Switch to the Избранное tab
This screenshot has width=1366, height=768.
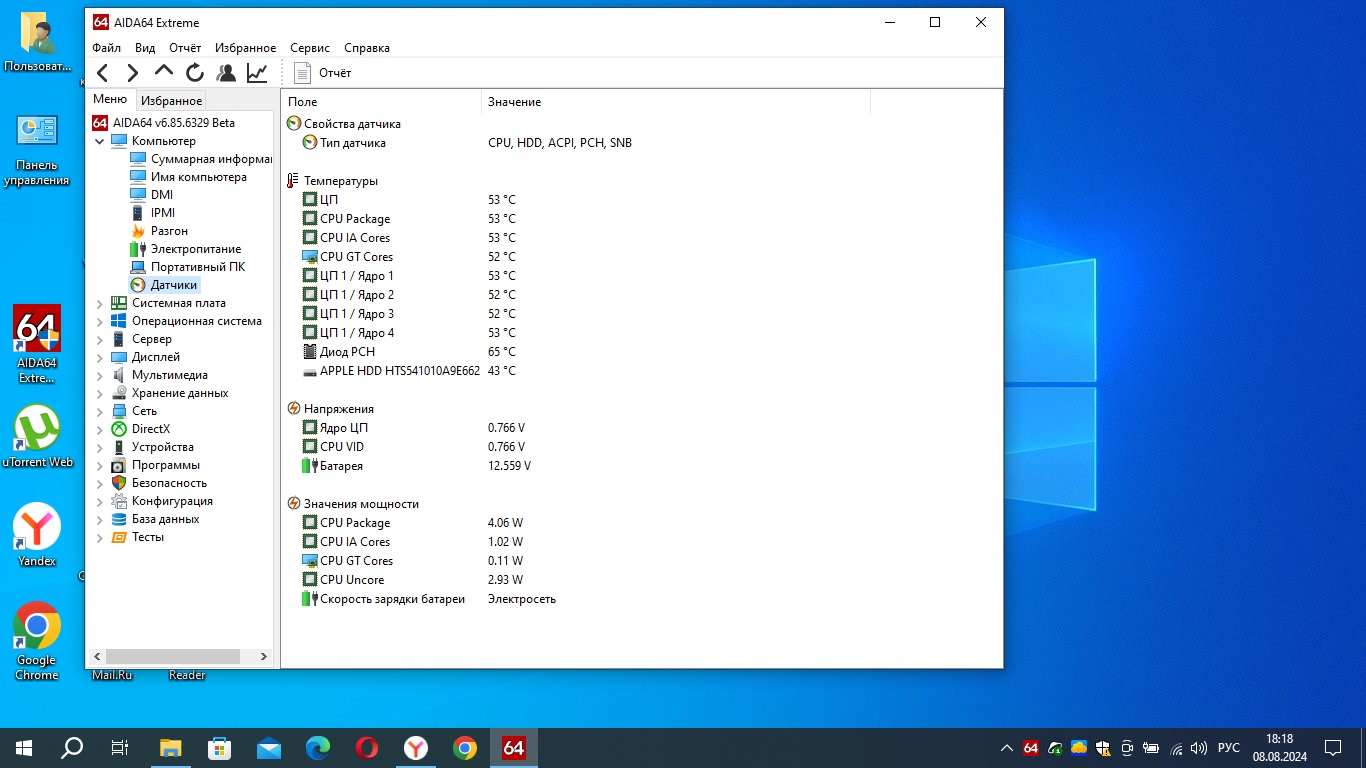click(x=171, y=101)
